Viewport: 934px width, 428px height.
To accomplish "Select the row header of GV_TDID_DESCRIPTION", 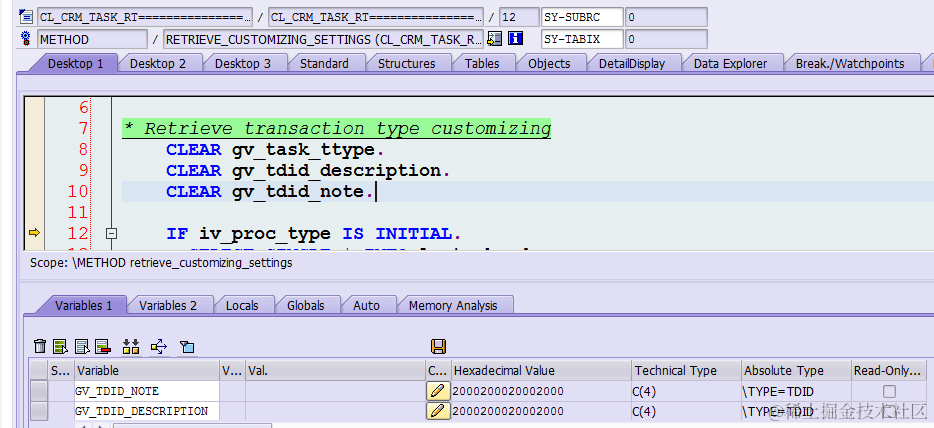I will [x=39, y=411].
